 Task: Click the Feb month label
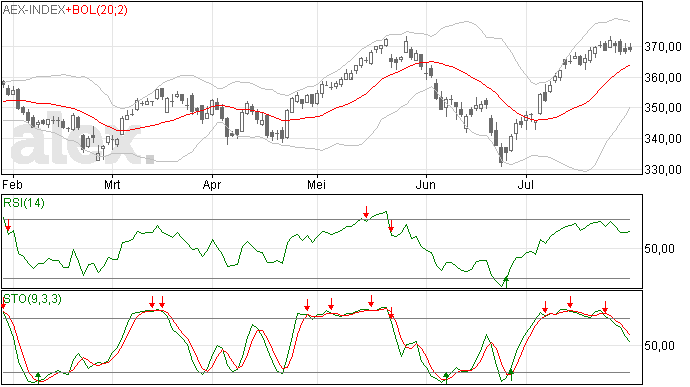(x=12, y=184)
